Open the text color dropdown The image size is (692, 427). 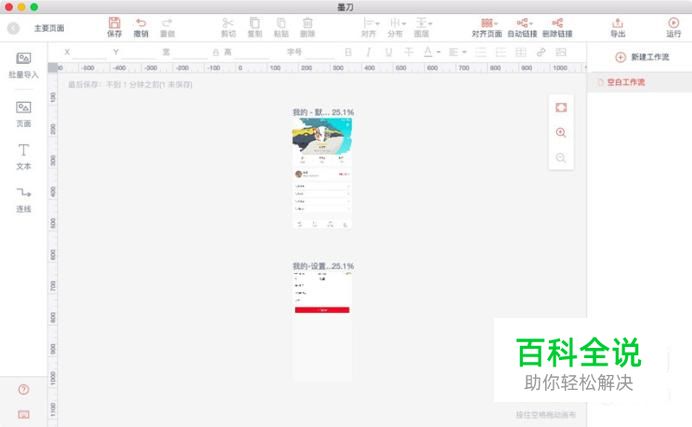(432, 52)
